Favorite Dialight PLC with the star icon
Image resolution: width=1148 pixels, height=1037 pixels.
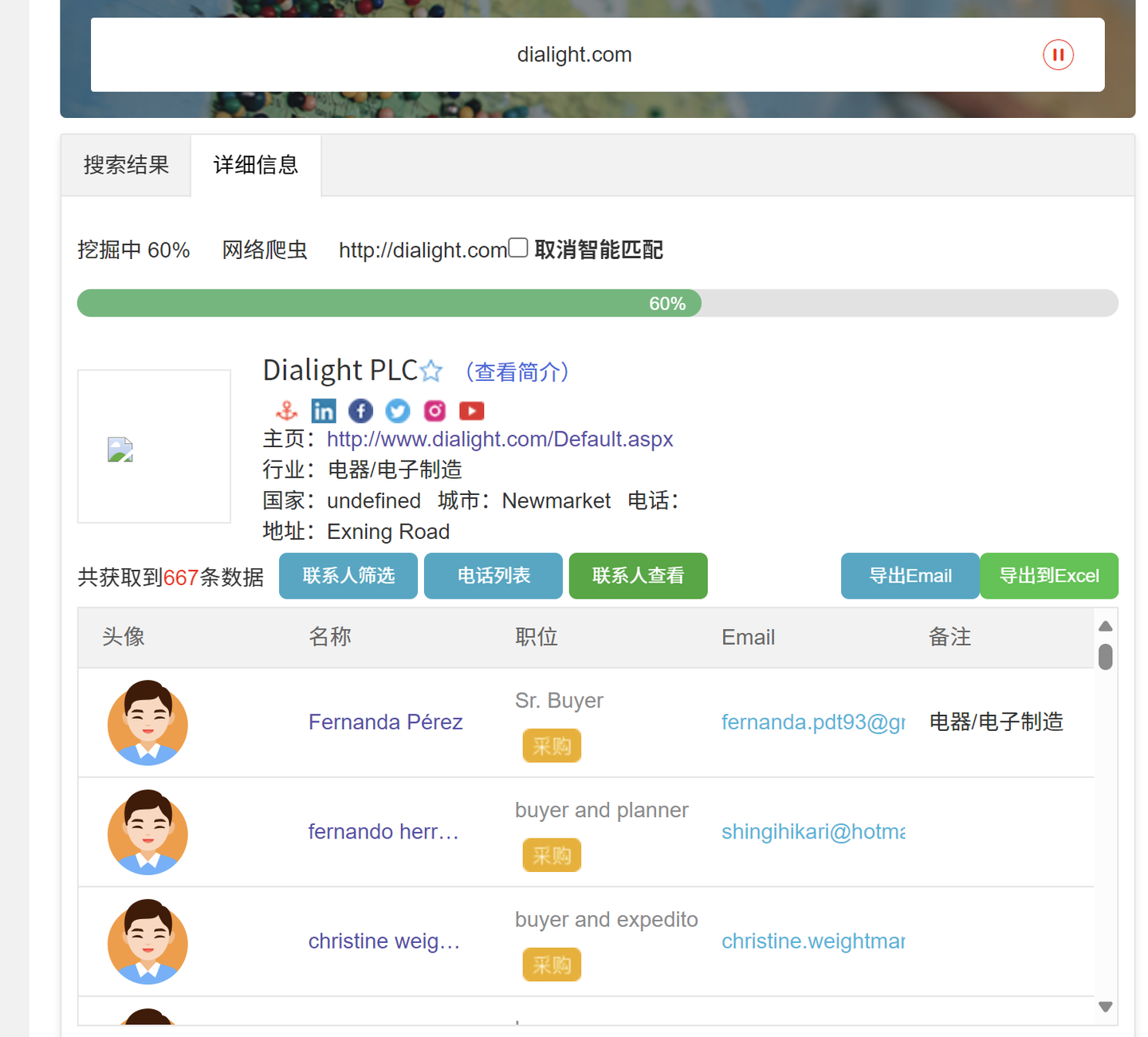click(431, 371)
